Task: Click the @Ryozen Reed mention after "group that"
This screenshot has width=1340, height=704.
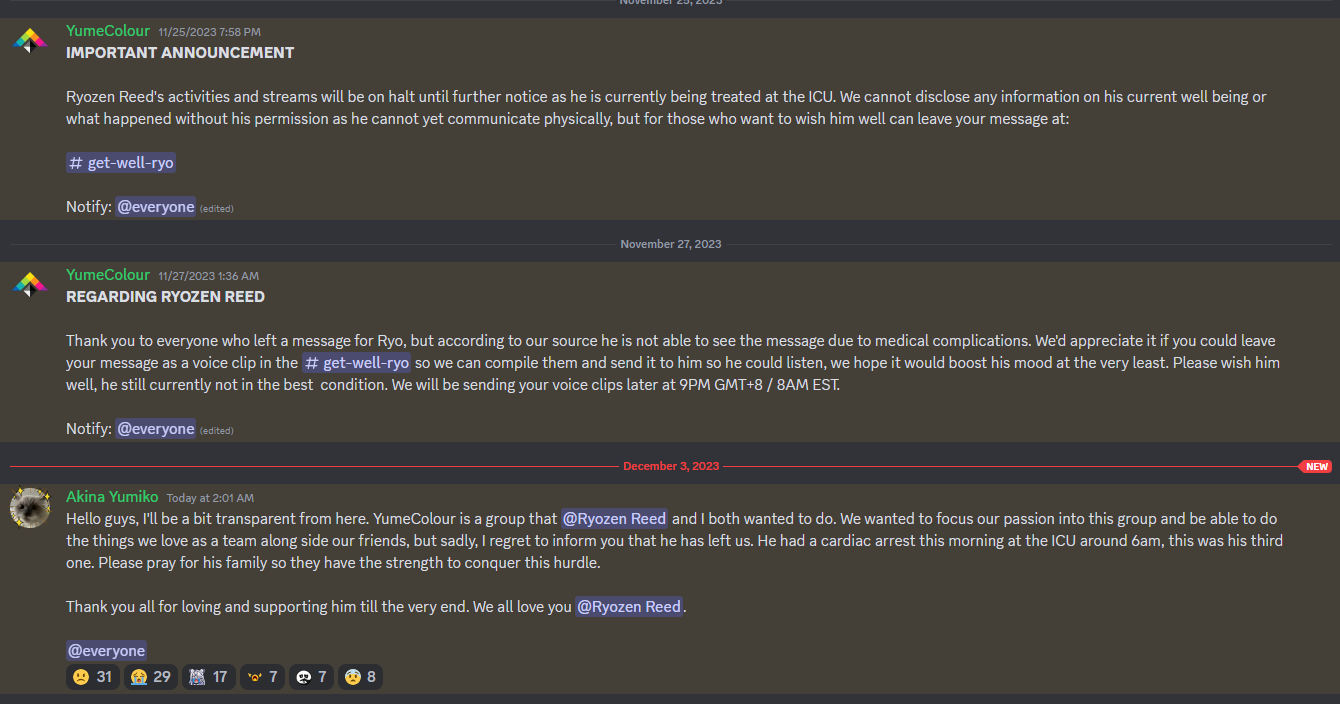Action: click(x=614, y=519)
